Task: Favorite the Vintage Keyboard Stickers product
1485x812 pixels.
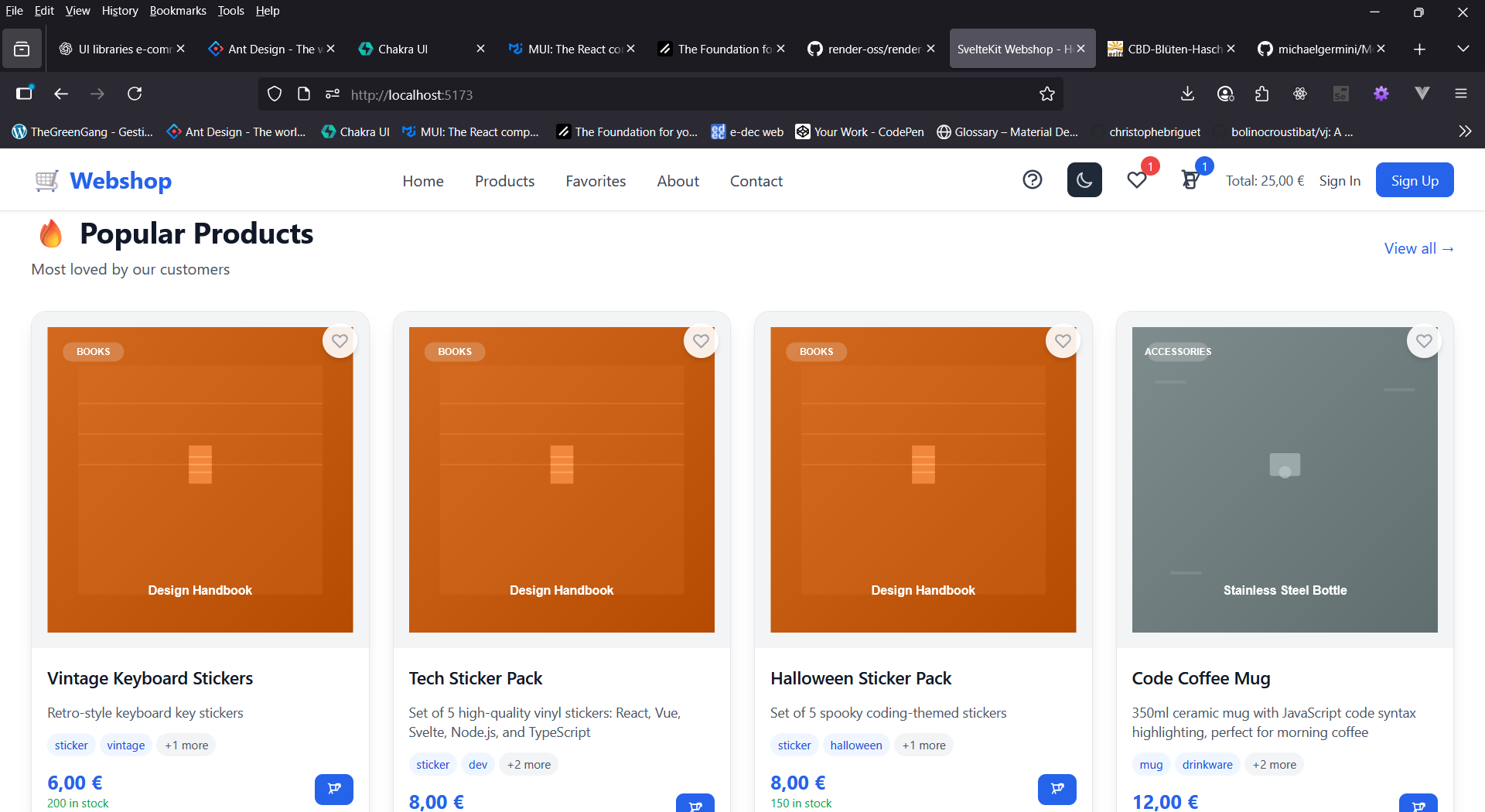Action: click(340, 341)
